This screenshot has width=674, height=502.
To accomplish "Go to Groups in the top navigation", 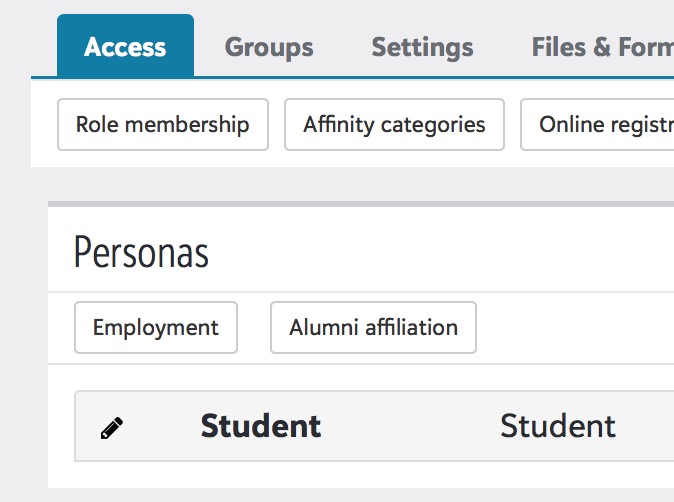I will [x=269, y=47].
